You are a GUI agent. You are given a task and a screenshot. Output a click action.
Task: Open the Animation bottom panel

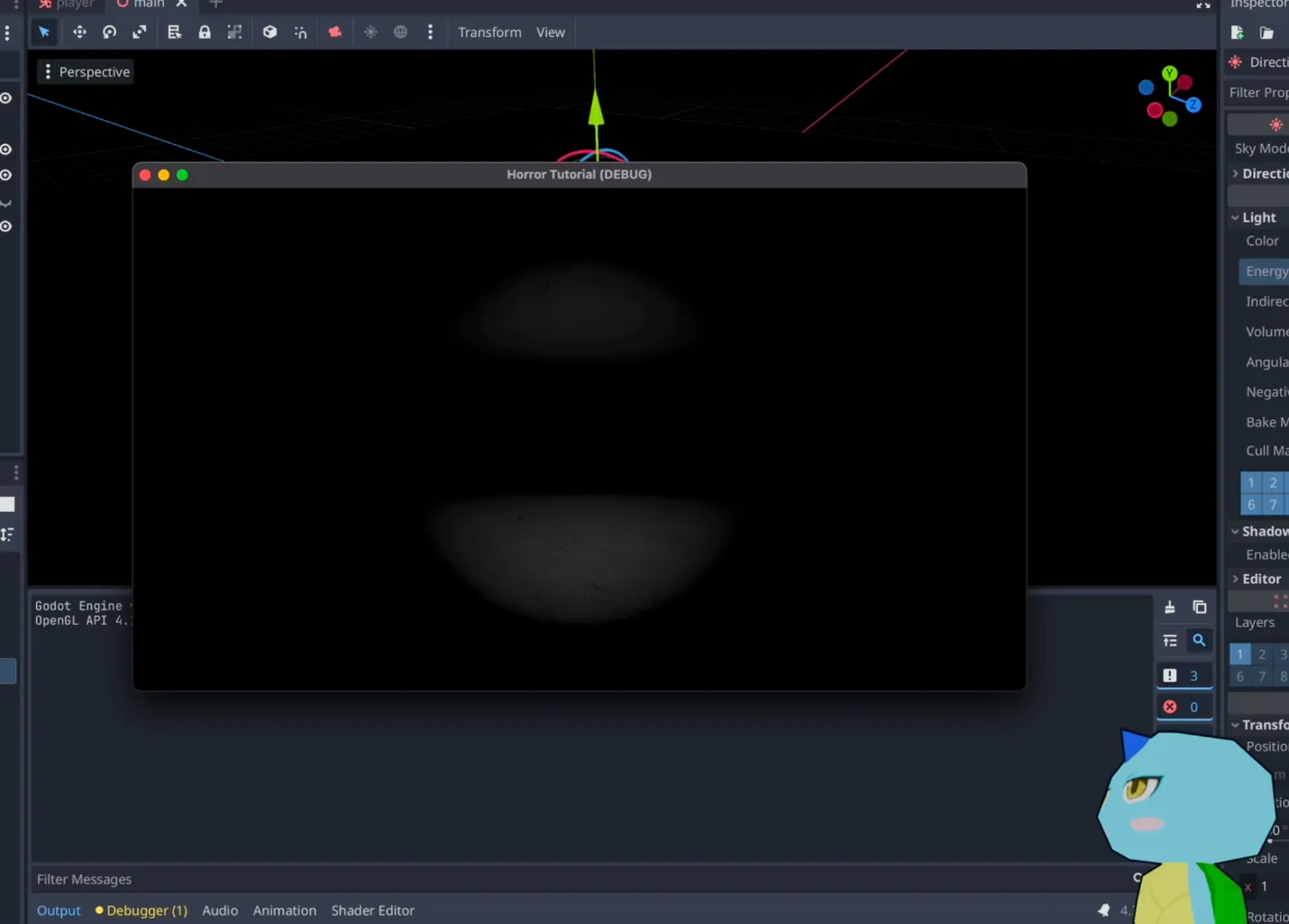click(284, 910)
